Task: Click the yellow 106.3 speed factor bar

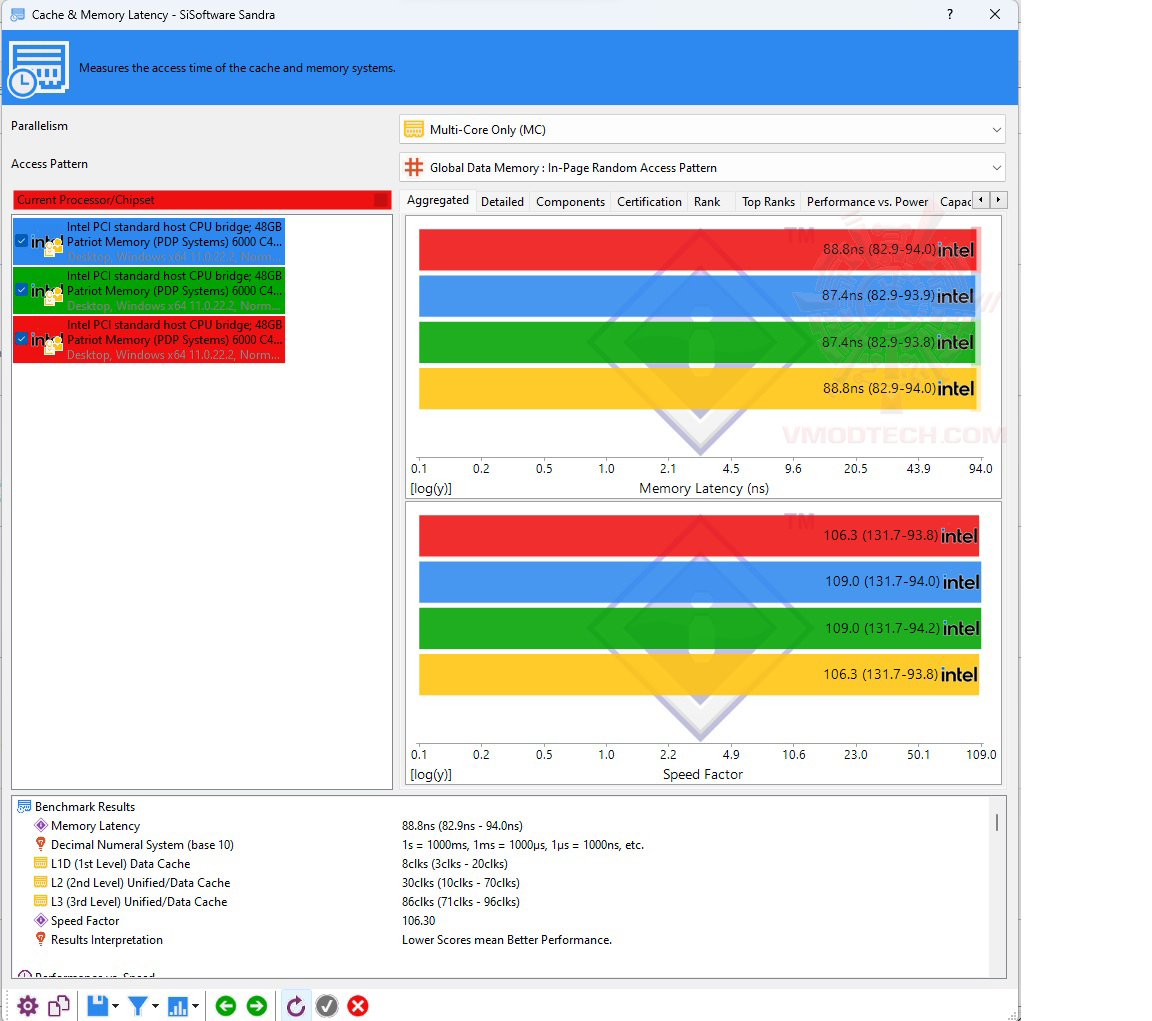Action: (x=699, y=674)
